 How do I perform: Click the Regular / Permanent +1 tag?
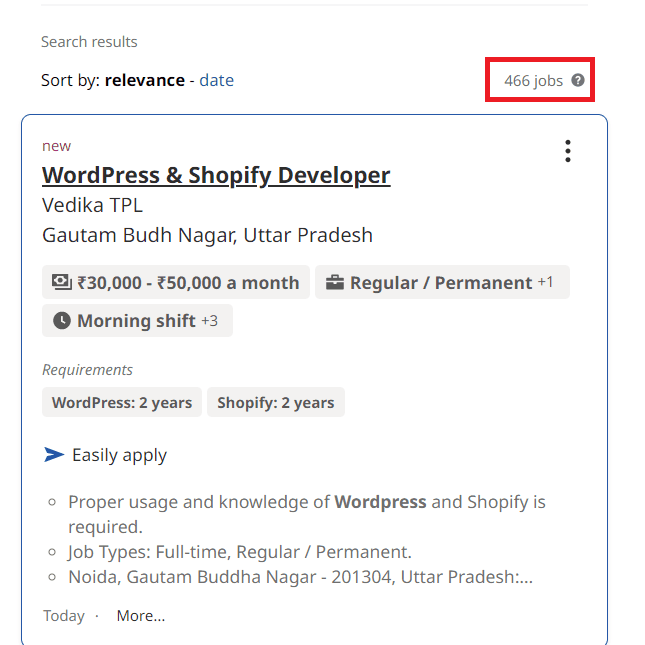442,282
